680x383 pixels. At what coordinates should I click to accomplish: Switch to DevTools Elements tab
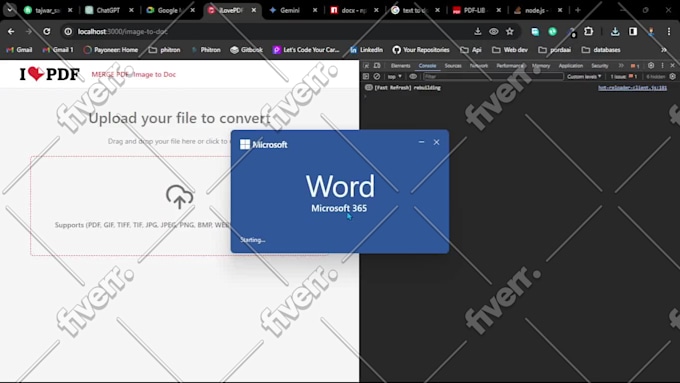point(400,65)
